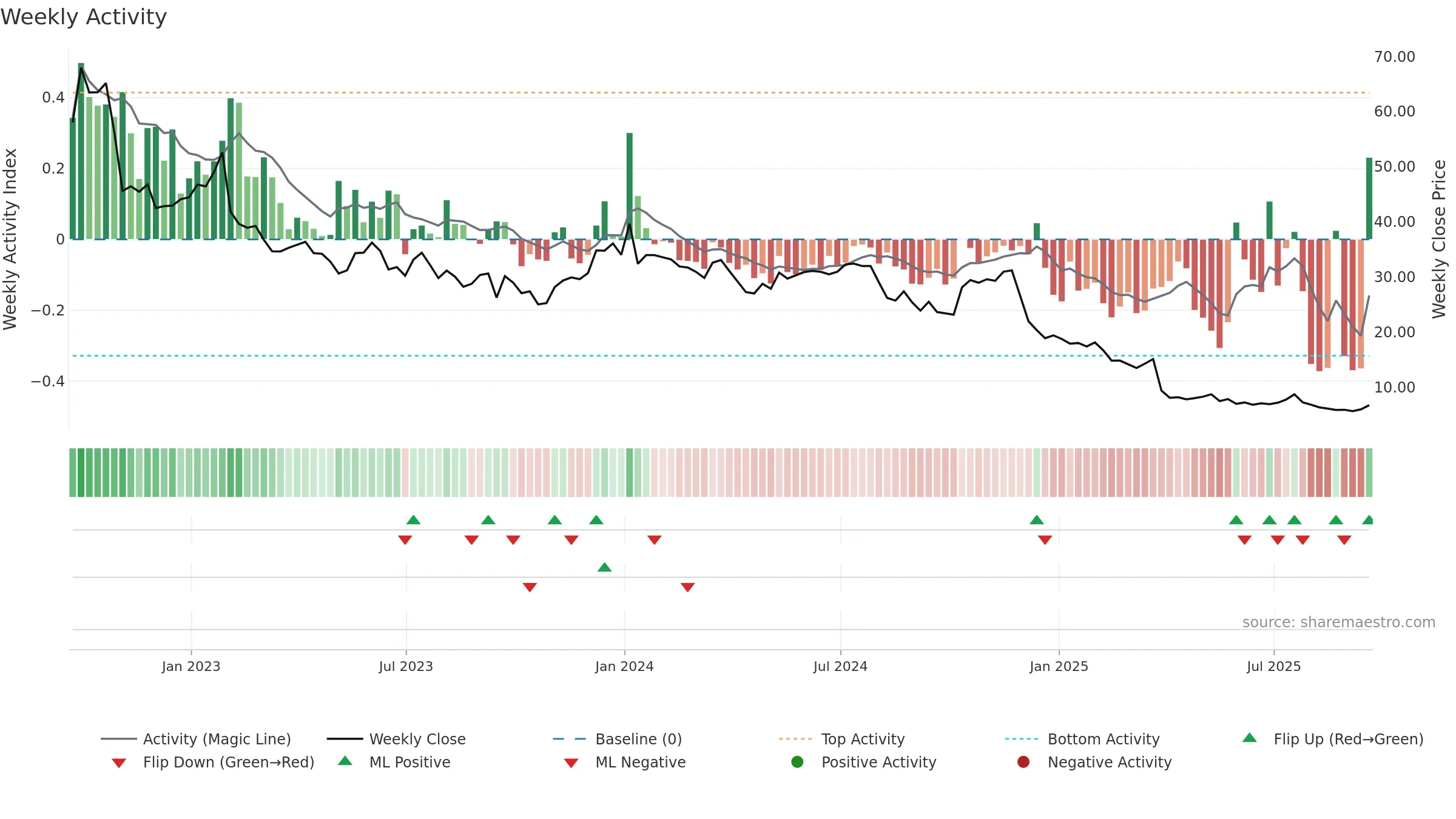Select the lone ML Positive marker near Jan 2024
The width and height of the screenshot is (1456, 819).
point(604,567)
